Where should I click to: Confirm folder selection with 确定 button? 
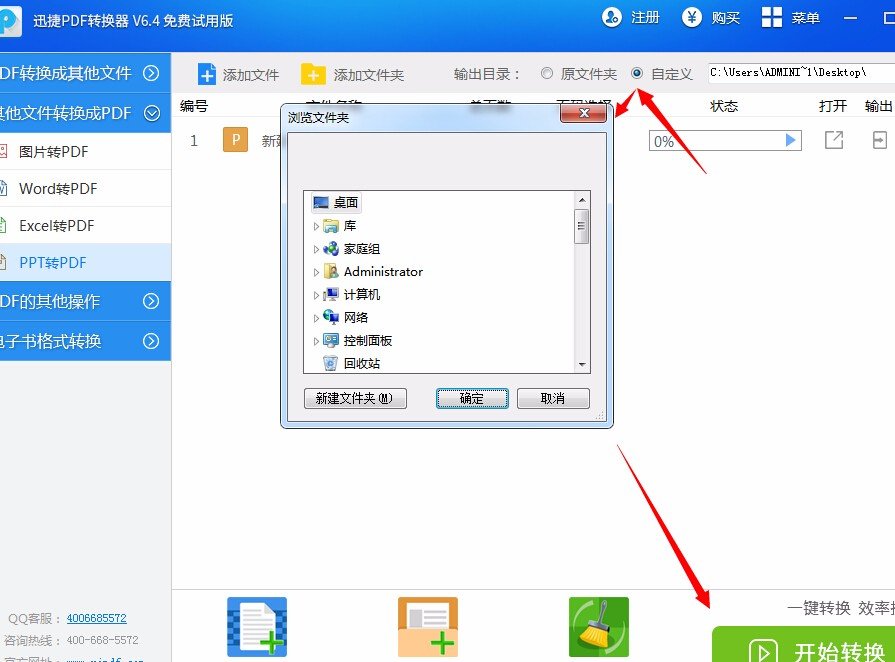coord(471,398)
